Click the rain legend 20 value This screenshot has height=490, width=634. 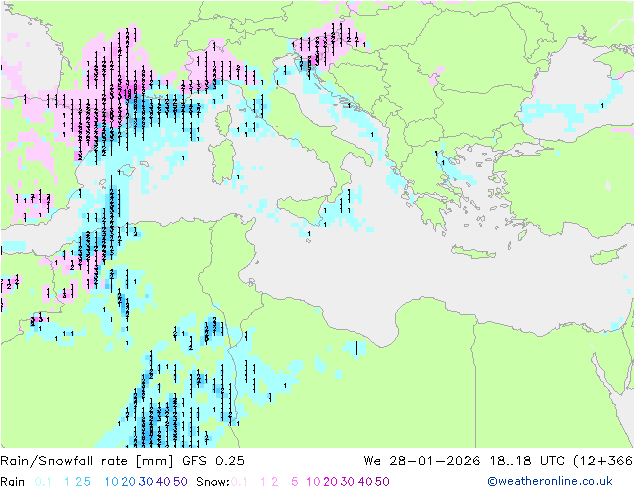coord(129,482)
